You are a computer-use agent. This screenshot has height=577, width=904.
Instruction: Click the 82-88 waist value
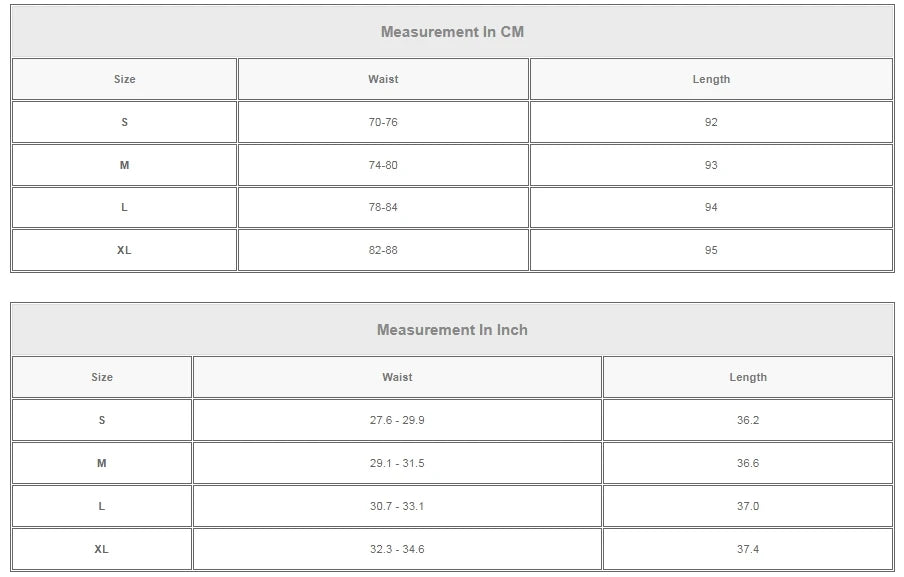point(383,250)
